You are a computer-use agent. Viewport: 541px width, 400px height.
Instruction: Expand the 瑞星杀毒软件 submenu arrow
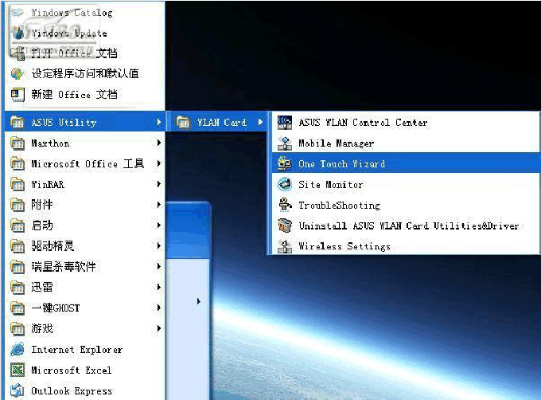(159, 266)
